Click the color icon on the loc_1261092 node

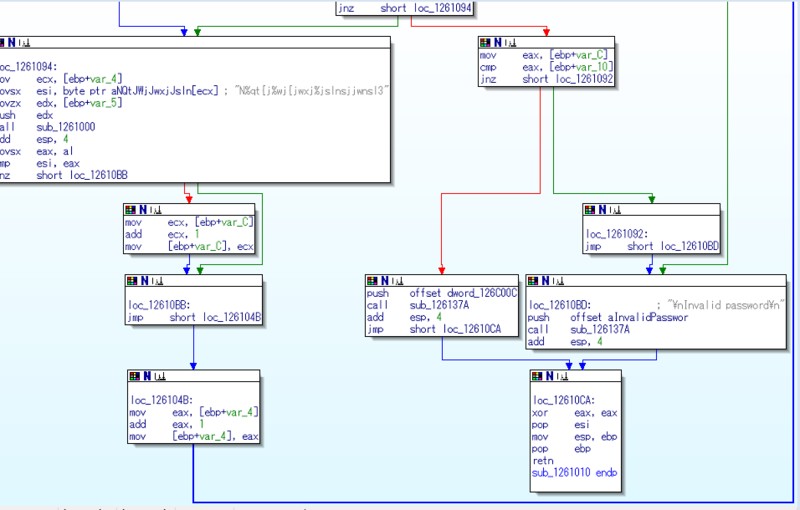[x=590, y=210]
